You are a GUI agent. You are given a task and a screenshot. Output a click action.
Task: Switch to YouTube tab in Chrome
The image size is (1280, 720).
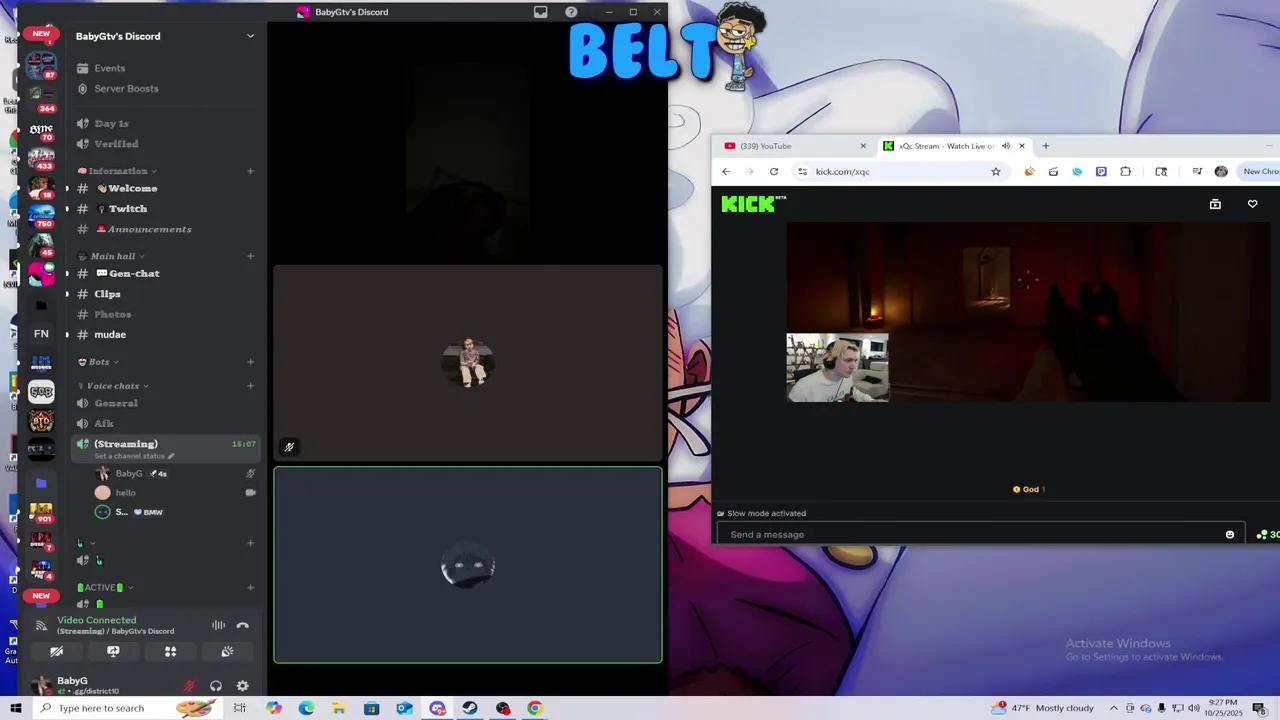click(x=793, y=146)
